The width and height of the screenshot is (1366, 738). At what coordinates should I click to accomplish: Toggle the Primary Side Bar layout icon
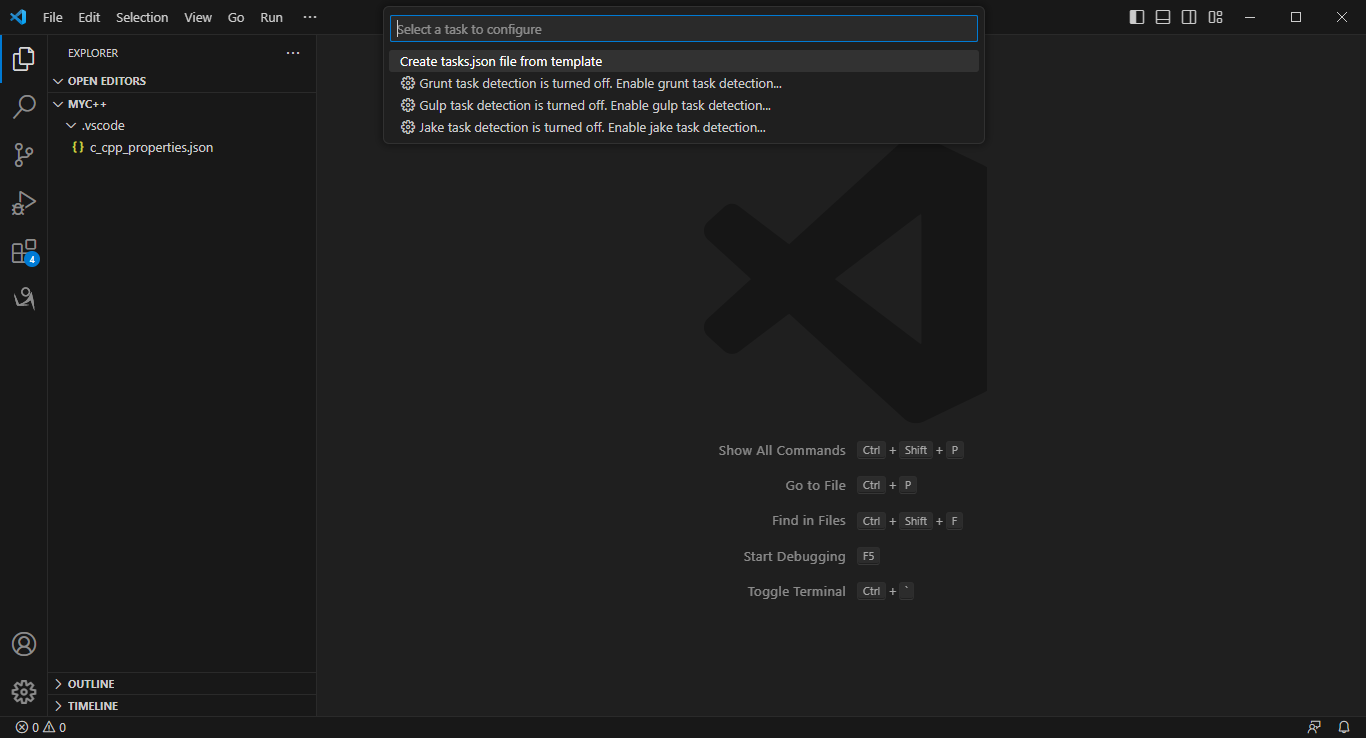coord(1137,17)
